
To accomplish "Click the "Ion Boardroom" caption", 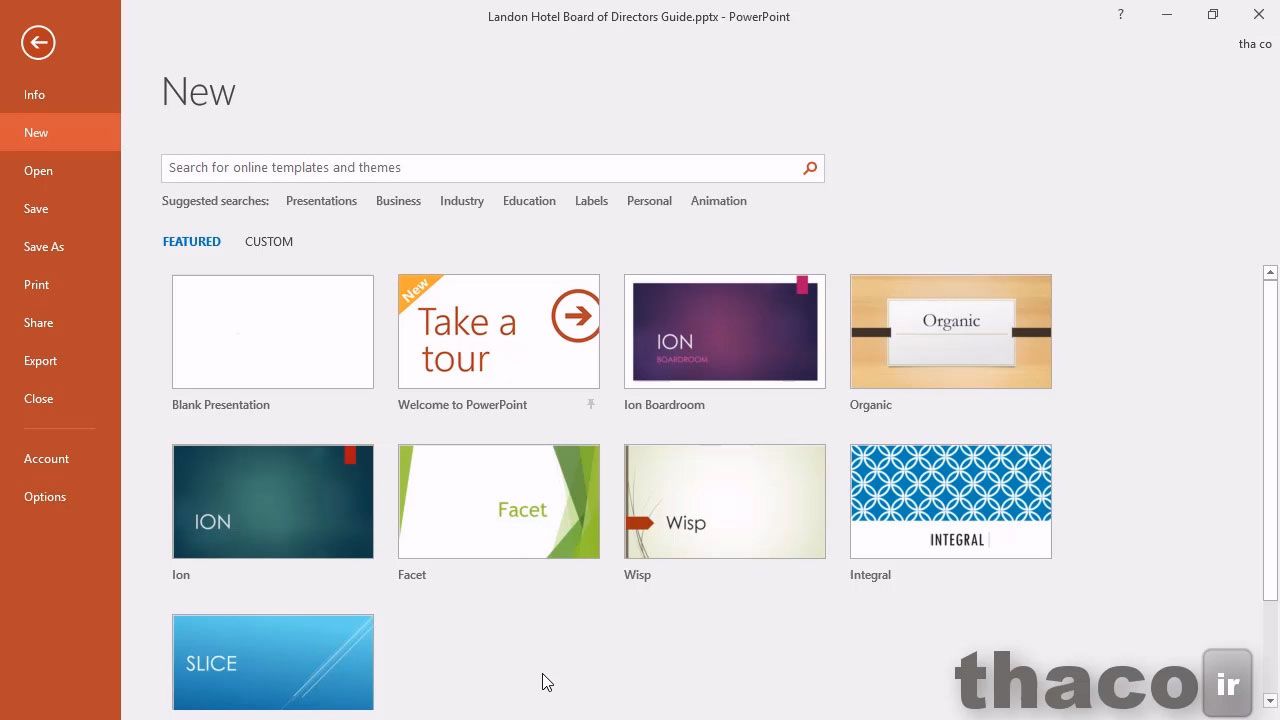I will coord(664,405).
